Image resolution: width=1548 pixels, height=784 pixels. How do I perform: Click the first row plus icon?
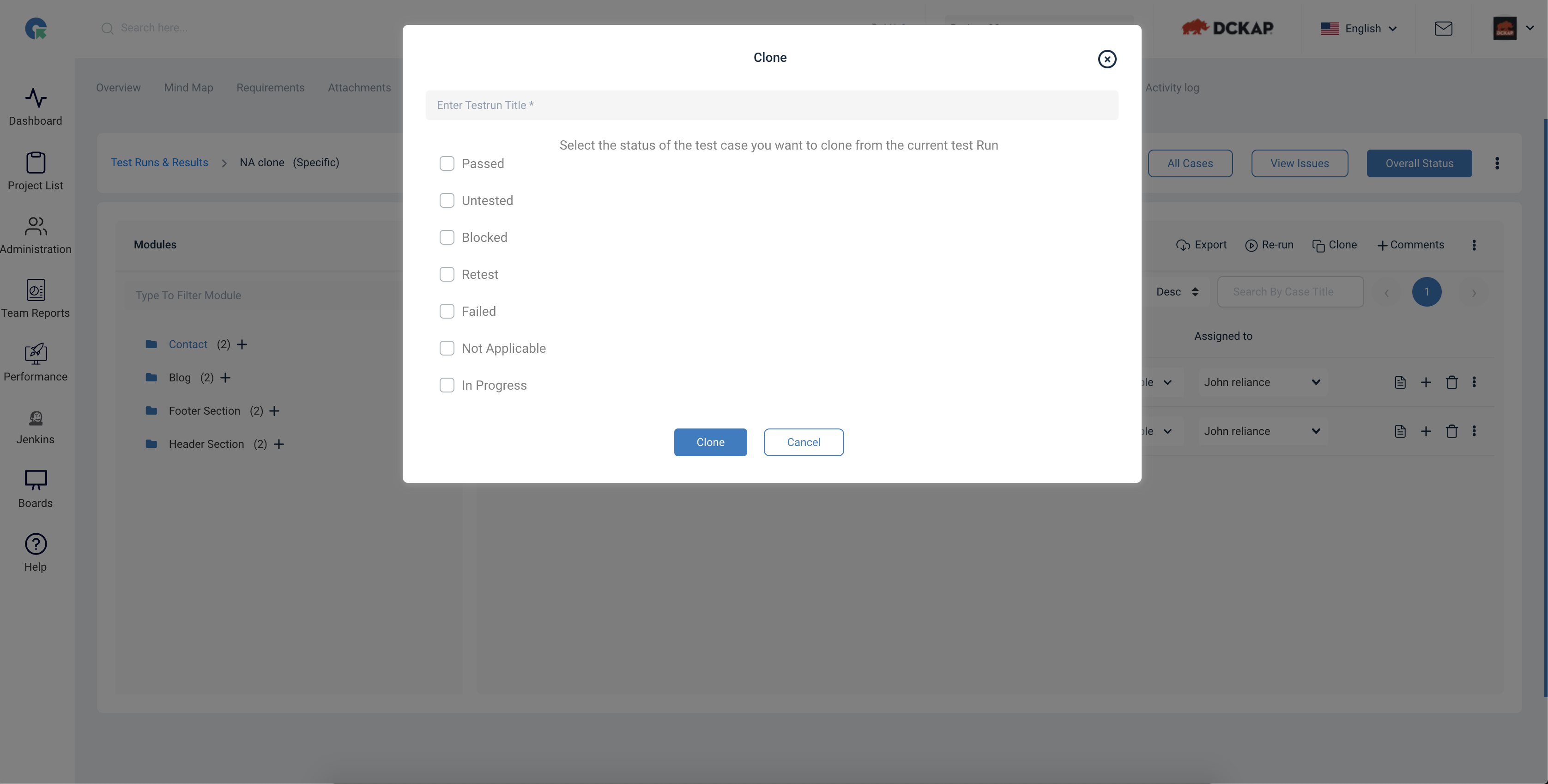(1426, 382)
